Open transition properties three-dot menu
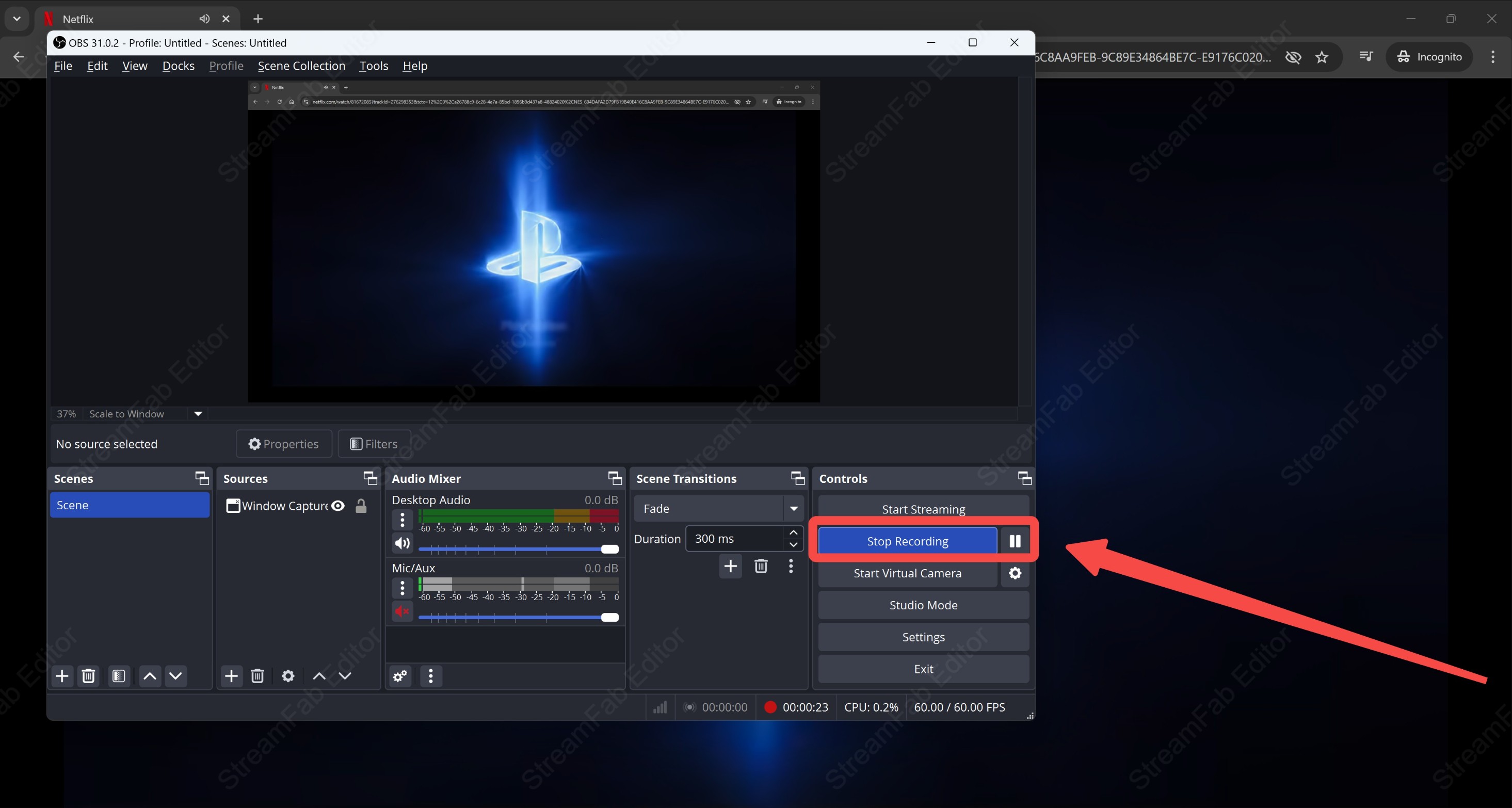This screenshot has height=808, width=1512. [x=791, y=566]
